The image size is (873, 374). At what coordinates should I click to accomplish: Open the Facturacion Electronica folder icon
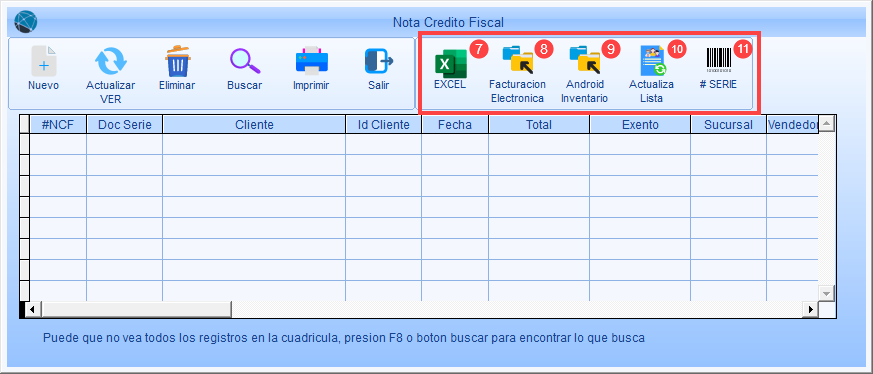[x=517, y=61]
